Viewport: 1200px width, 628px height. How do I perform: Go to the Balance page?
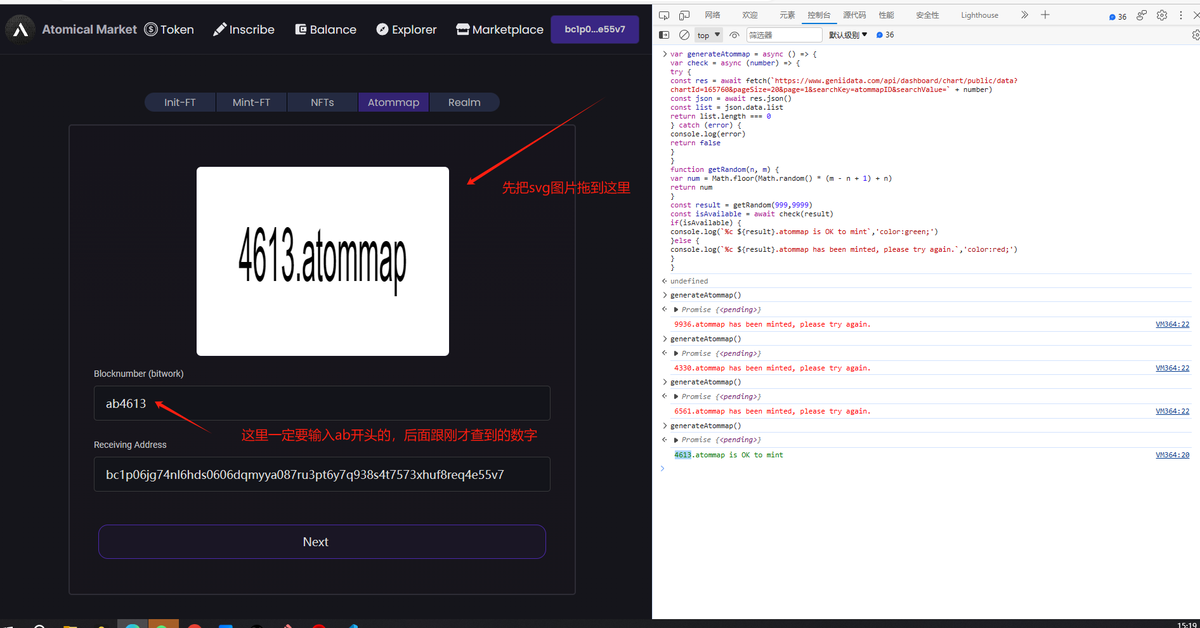(326, 29)
